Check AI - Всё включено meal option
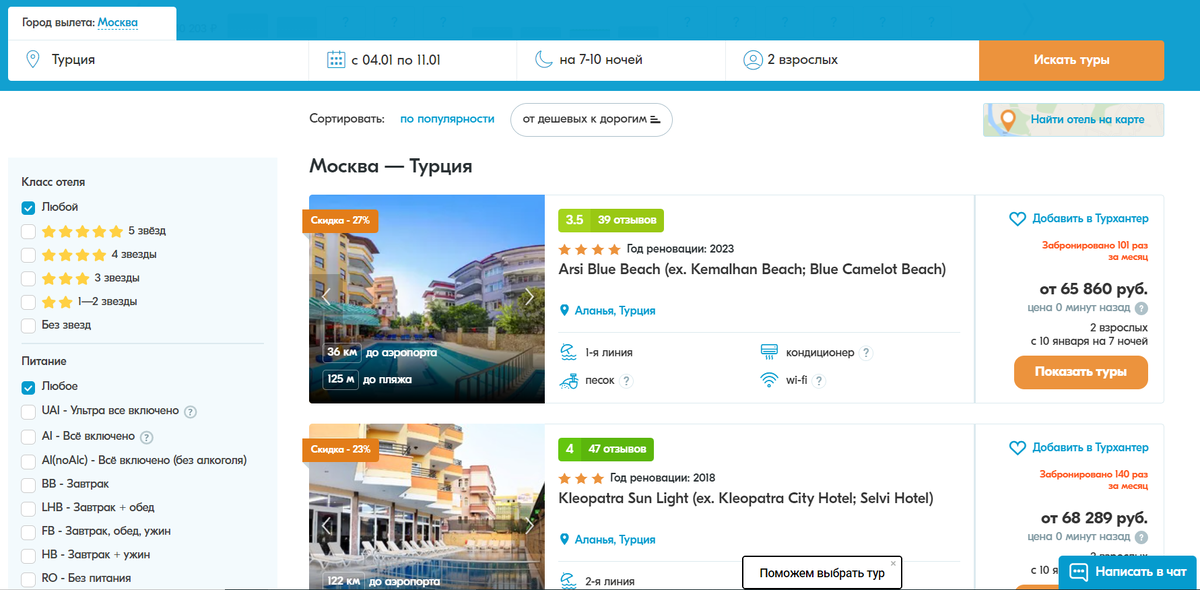Screen dimensions: 1200x590 [x=28, y=437]
